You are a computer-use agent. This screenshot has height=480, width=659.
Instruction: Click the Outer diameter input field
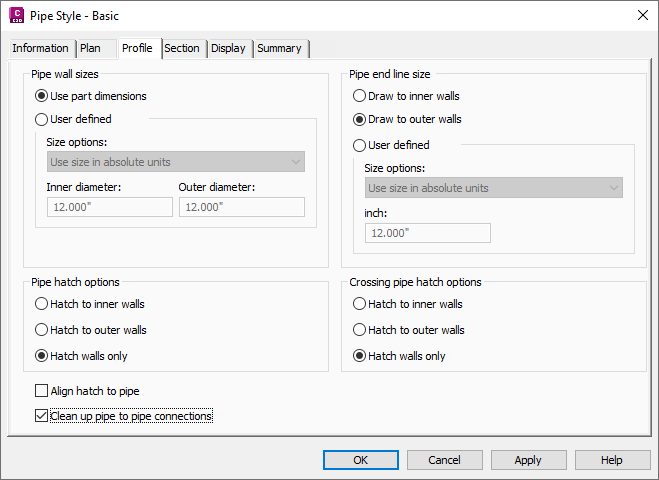pyautogui.click(x=241, y=207)
